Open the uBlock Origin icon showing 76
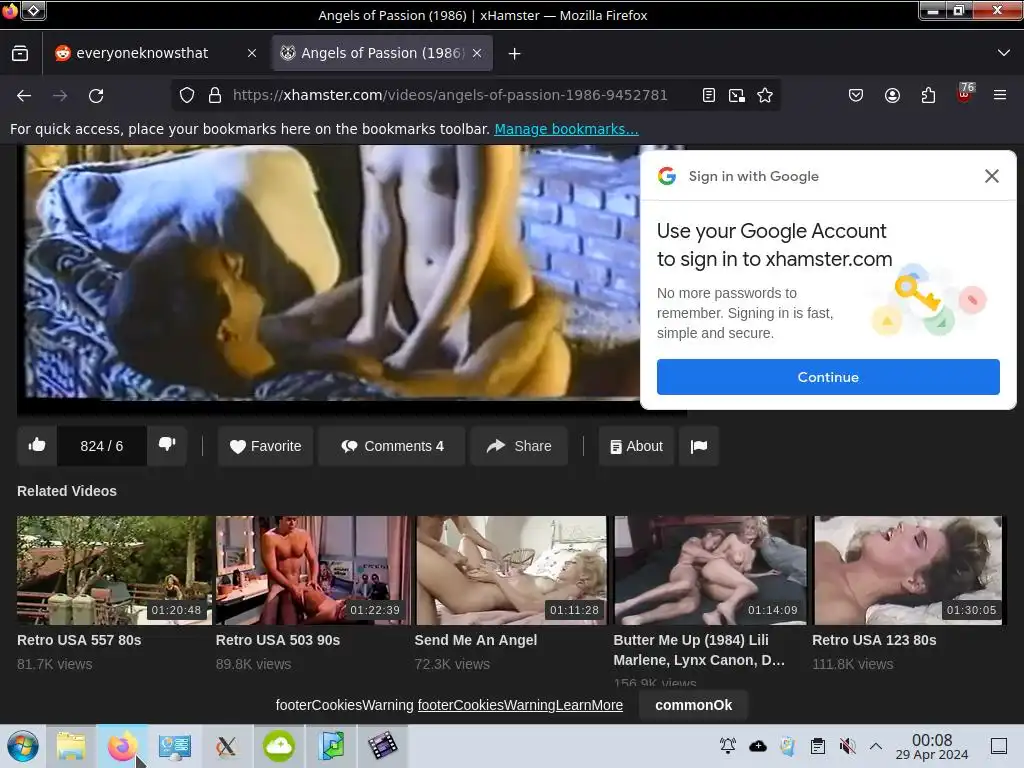This screenshot has width=1024, height=768. click(x=965, y=94)
